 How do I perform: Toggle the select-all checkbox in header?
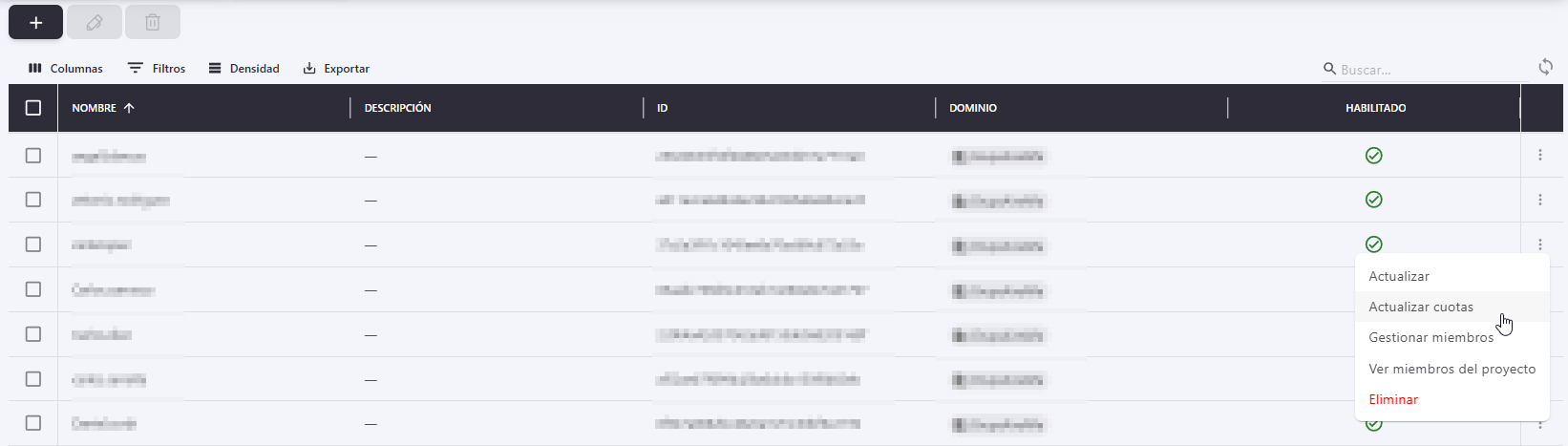click(x=33, y=108)
